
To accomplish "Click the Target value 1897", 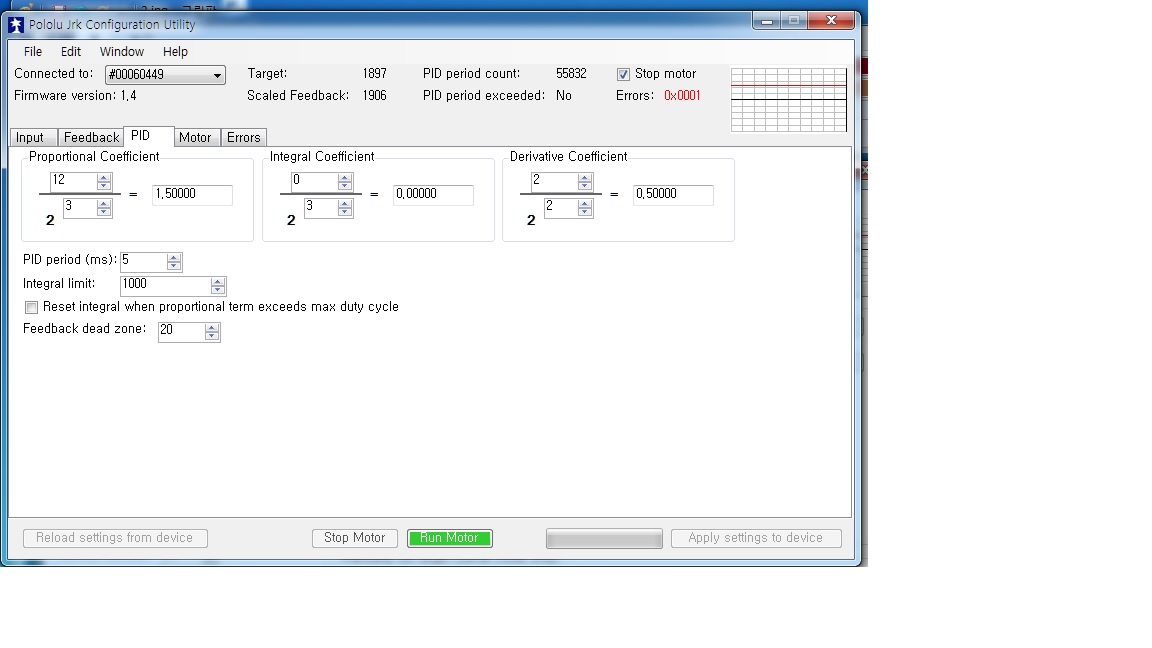I will coord(375,73).
